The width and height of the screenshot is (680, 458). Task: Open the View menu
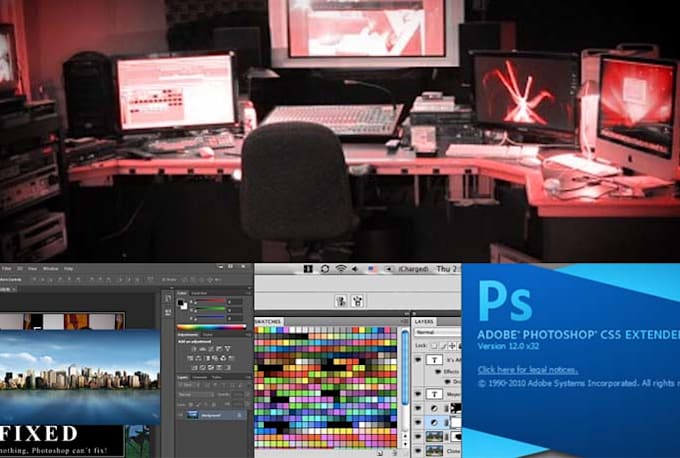(x=33, y=269)
